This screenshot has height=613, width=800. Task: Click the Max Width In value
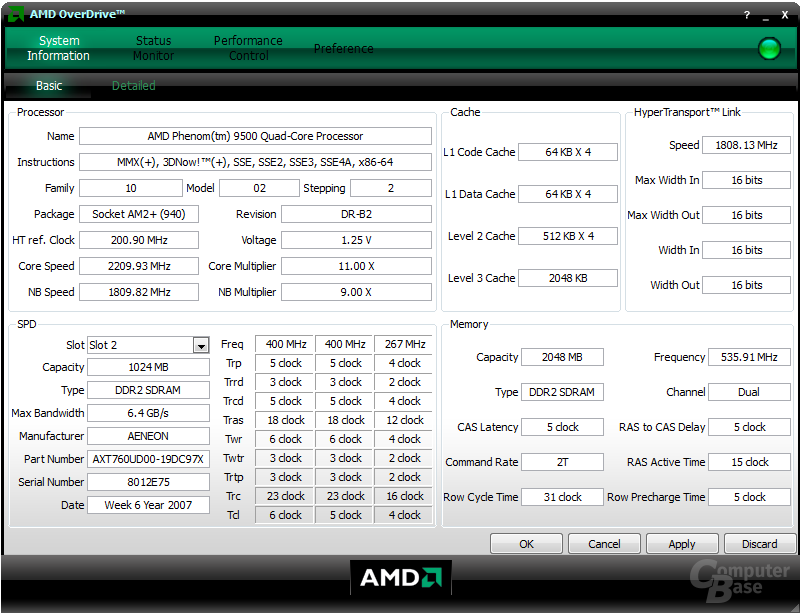pos(746,180)
